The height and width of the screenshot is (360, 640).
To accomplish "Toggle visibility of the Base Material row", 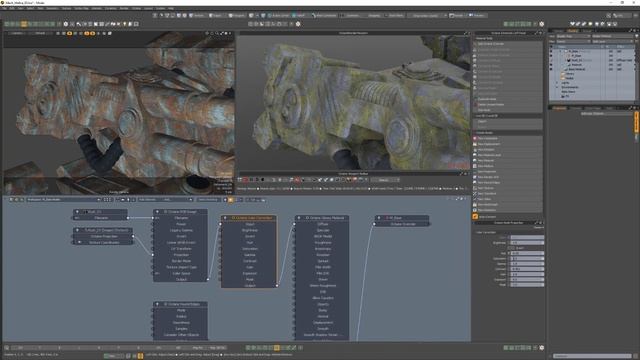I will point(551,69).
